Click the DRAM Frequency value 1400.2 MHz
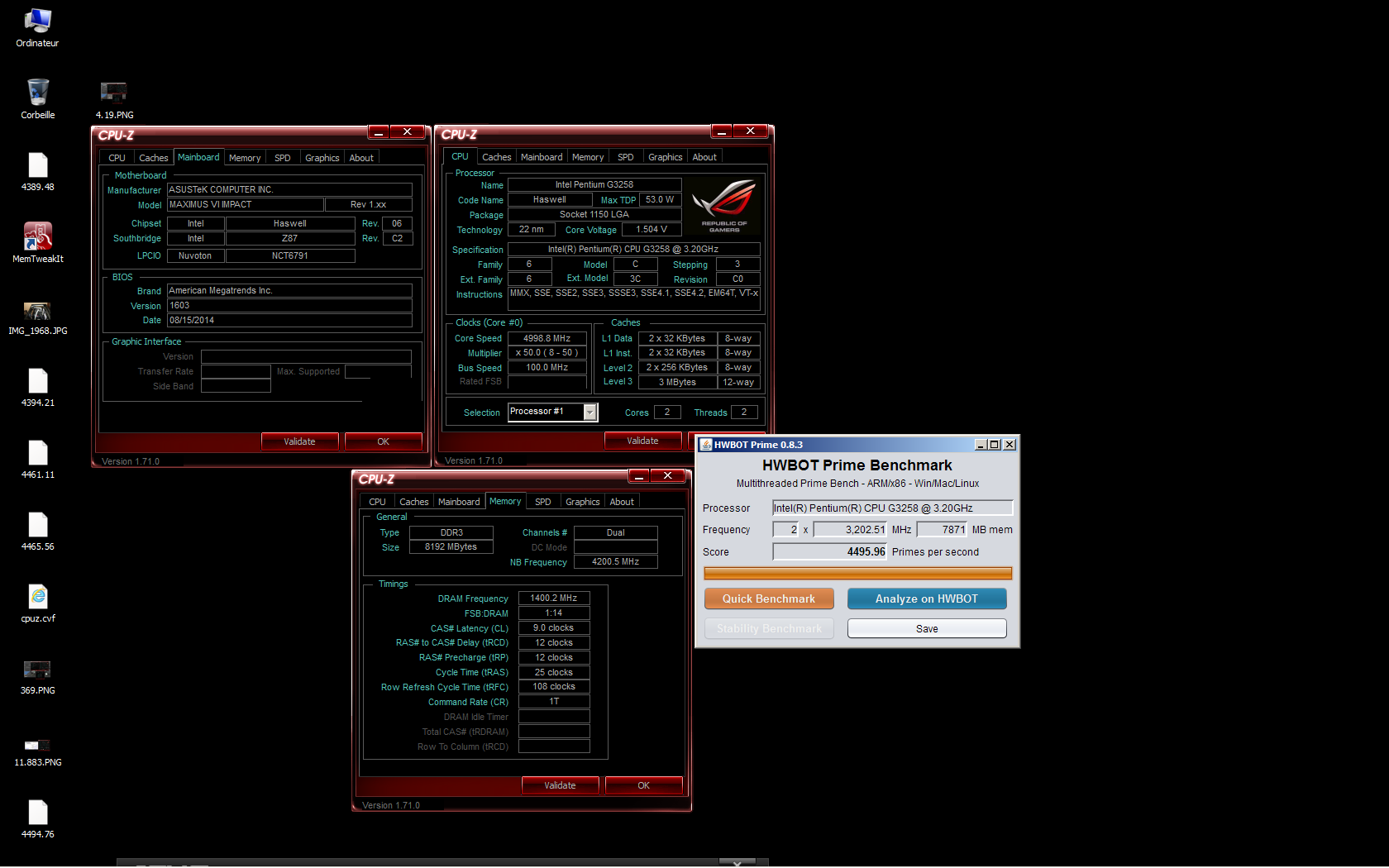 click(x=554, y=598)
